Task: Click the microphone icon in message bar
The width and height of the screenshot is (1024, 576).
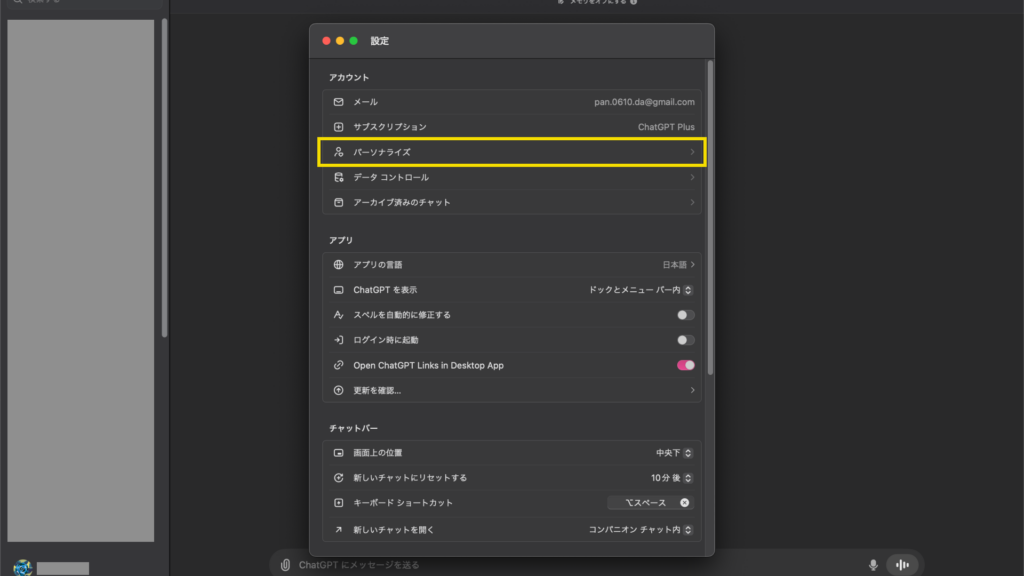Action: click(x=873, y=565)
